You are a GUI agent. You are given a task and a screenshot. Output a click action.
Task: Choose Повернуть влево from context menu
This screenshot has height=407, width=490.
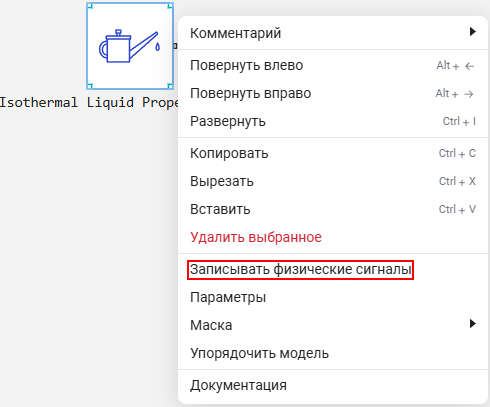click(x=333, y=65)
